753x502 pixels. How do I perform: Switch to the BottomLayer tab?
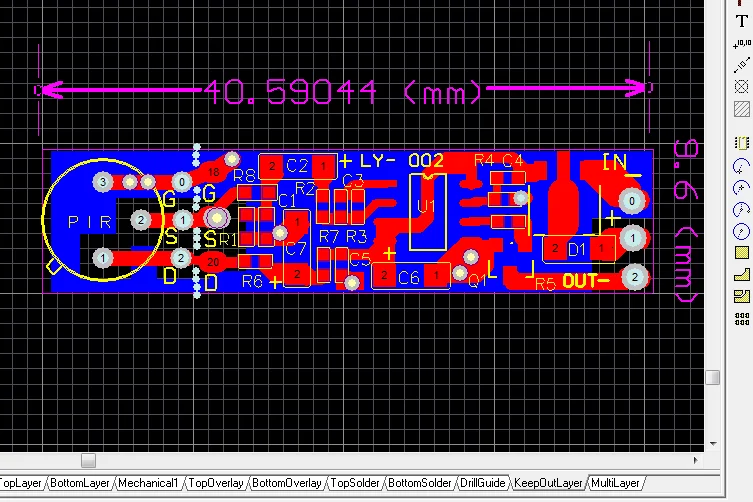point(81,483)
